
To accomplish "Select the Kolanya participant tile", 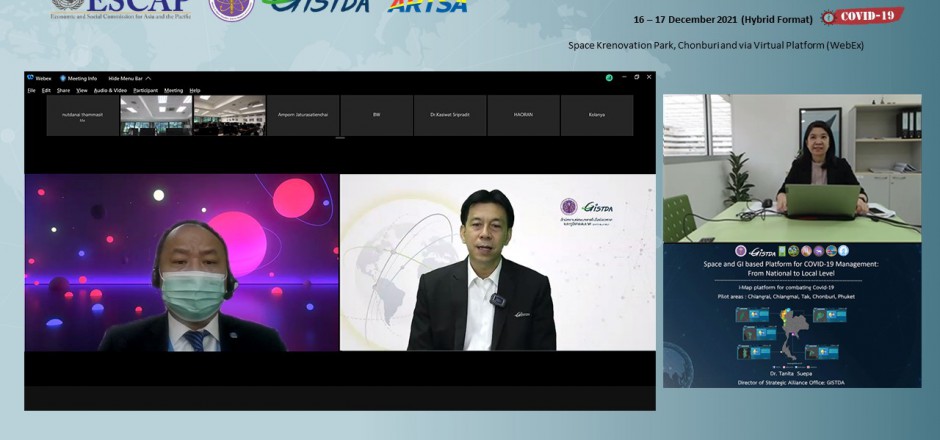I will click(x=597, y=115).
